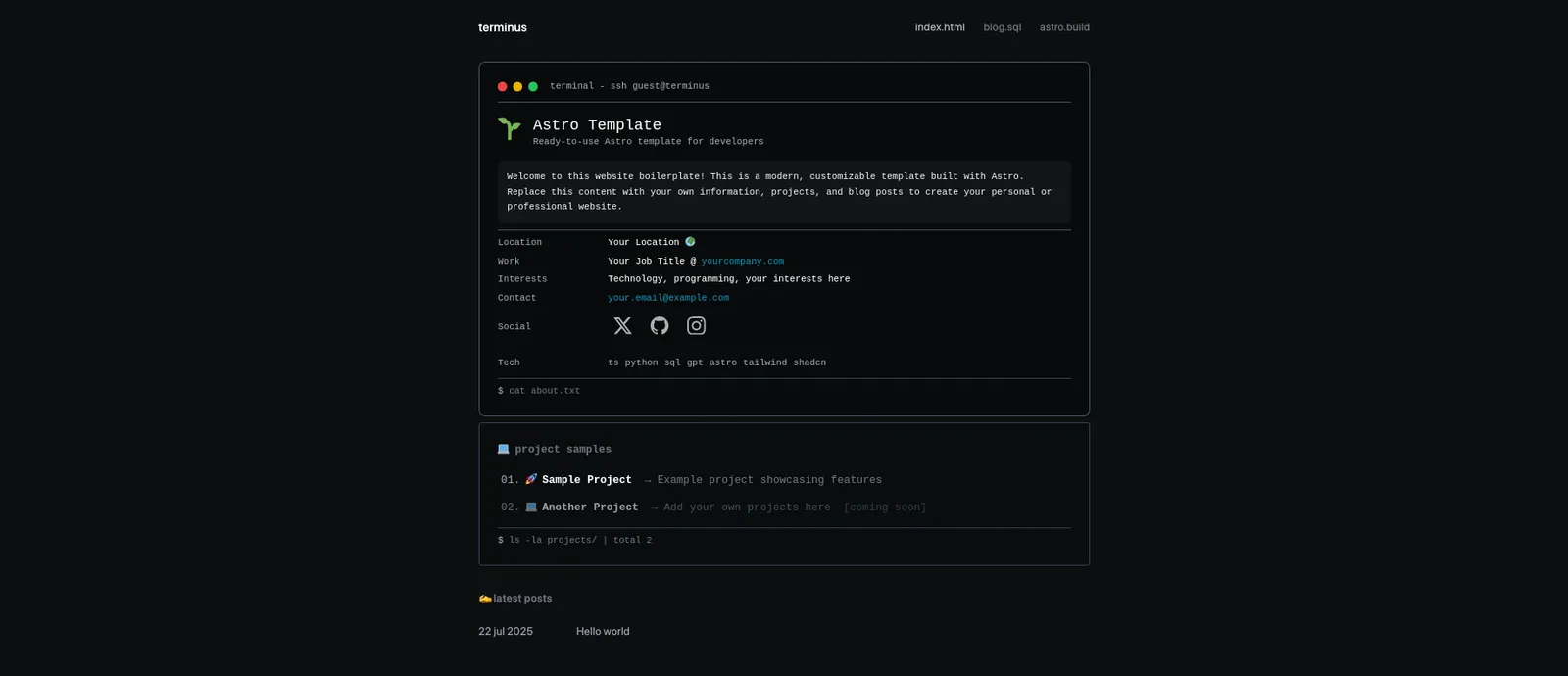Image resolution: width=1568 pixels, height=676 pixels.
Task: Select the Another Project entry
Action: (589, 507)
